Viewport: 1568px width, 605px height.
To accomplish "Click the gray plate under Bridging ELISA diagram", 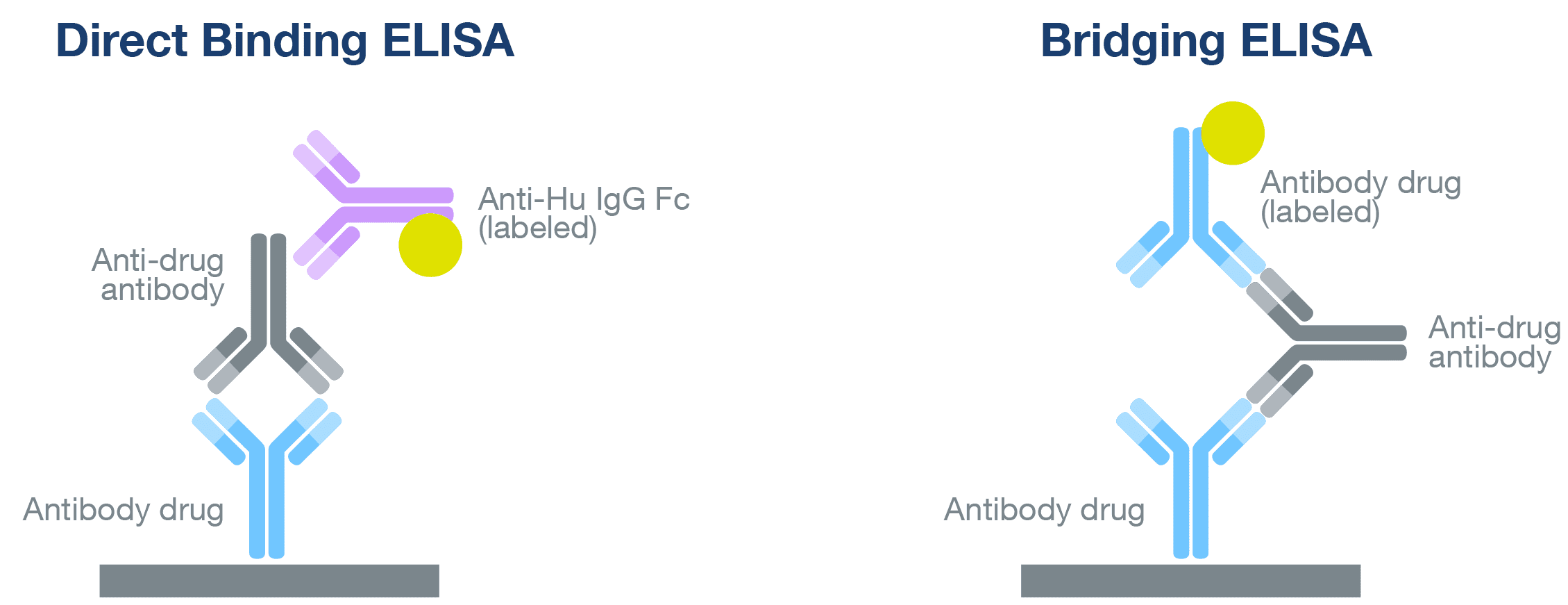I will point(1190,581).
